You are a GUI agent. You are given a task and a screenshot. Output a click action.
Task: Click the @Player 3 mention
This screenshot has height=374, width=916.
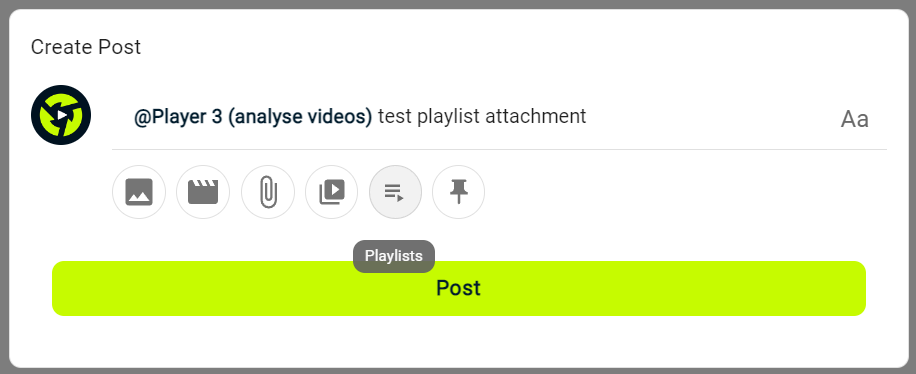pos(178,117)
